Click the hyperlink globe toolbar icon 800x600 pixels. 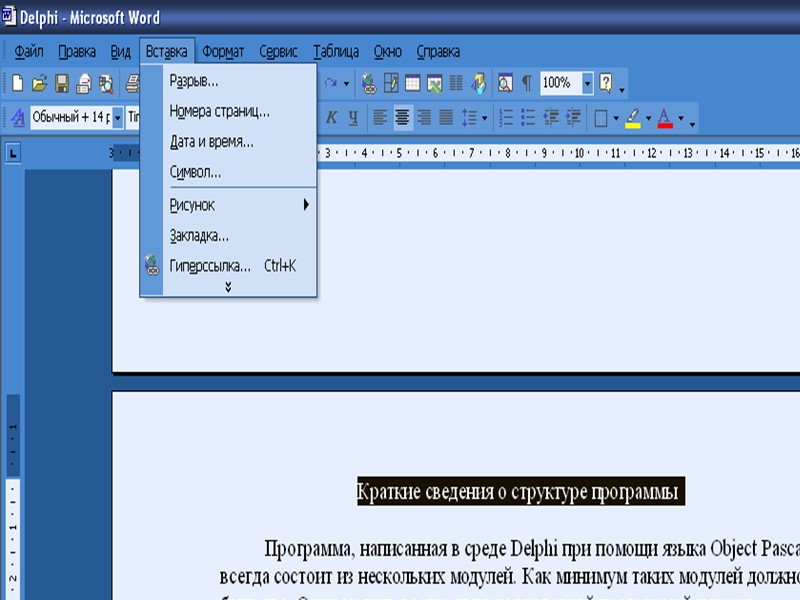pos(368,83)
